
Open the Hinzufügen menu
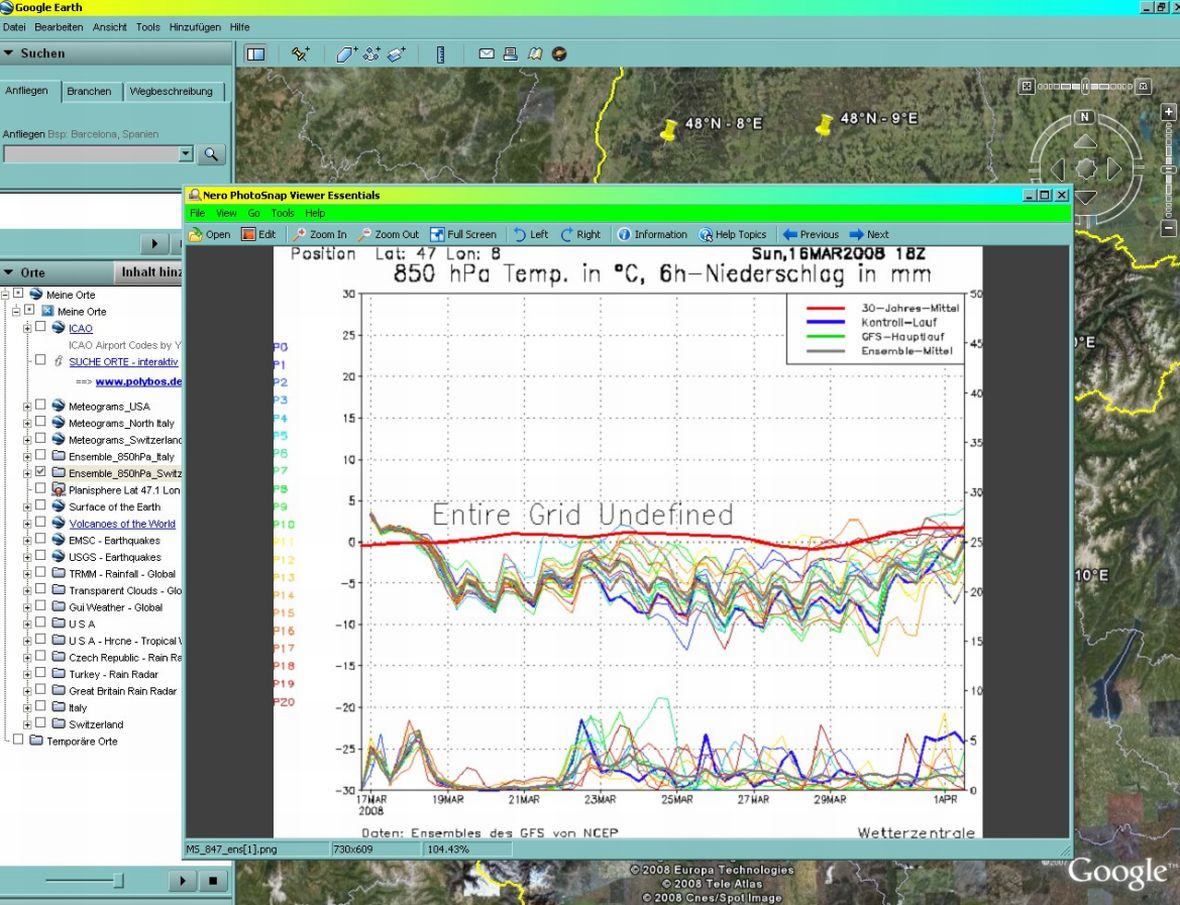click(195, 27)
